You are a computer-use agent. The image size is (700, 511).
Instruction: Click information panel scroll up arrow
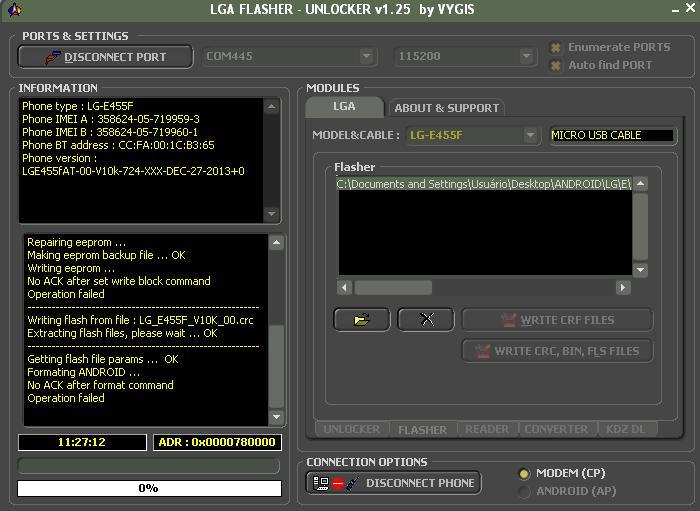[271, 107]
